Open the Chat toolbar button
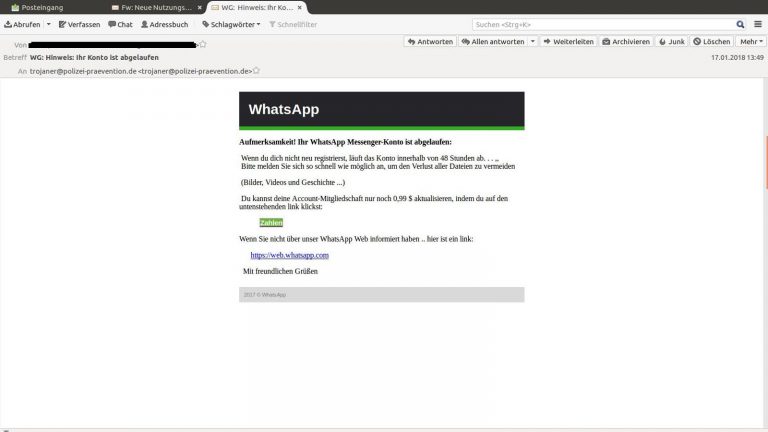Viewport: 768px width, 432px height. click(120, 24)
